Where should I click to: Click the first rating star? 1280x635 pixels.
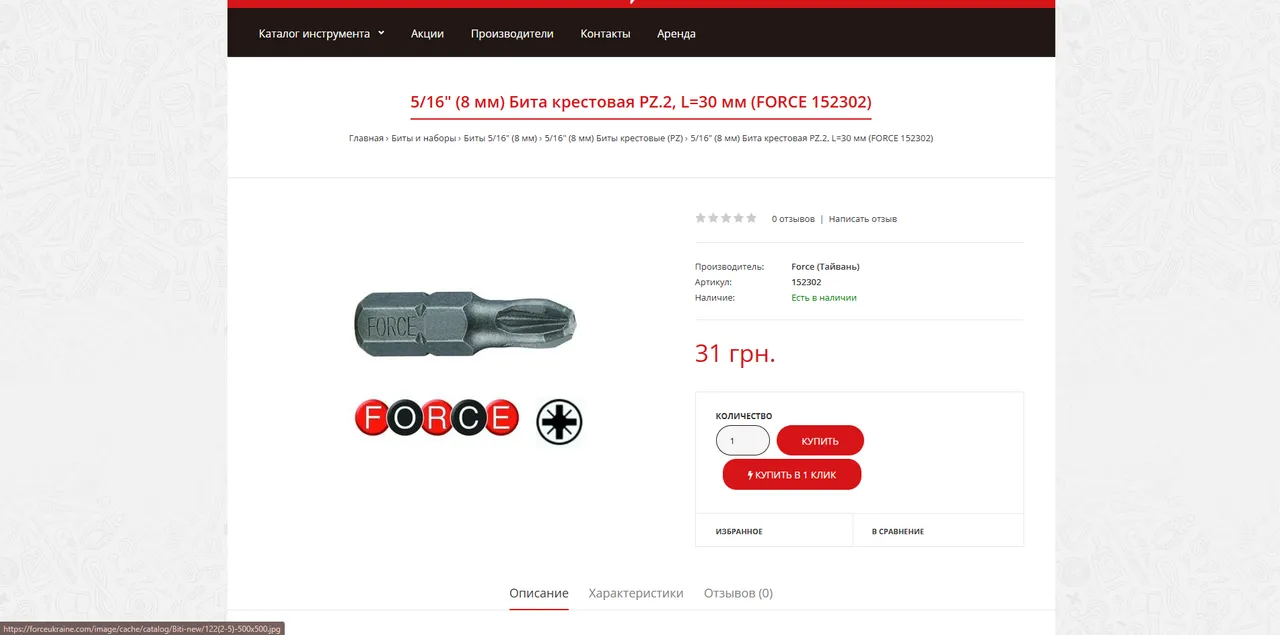(x=701, y=218)
